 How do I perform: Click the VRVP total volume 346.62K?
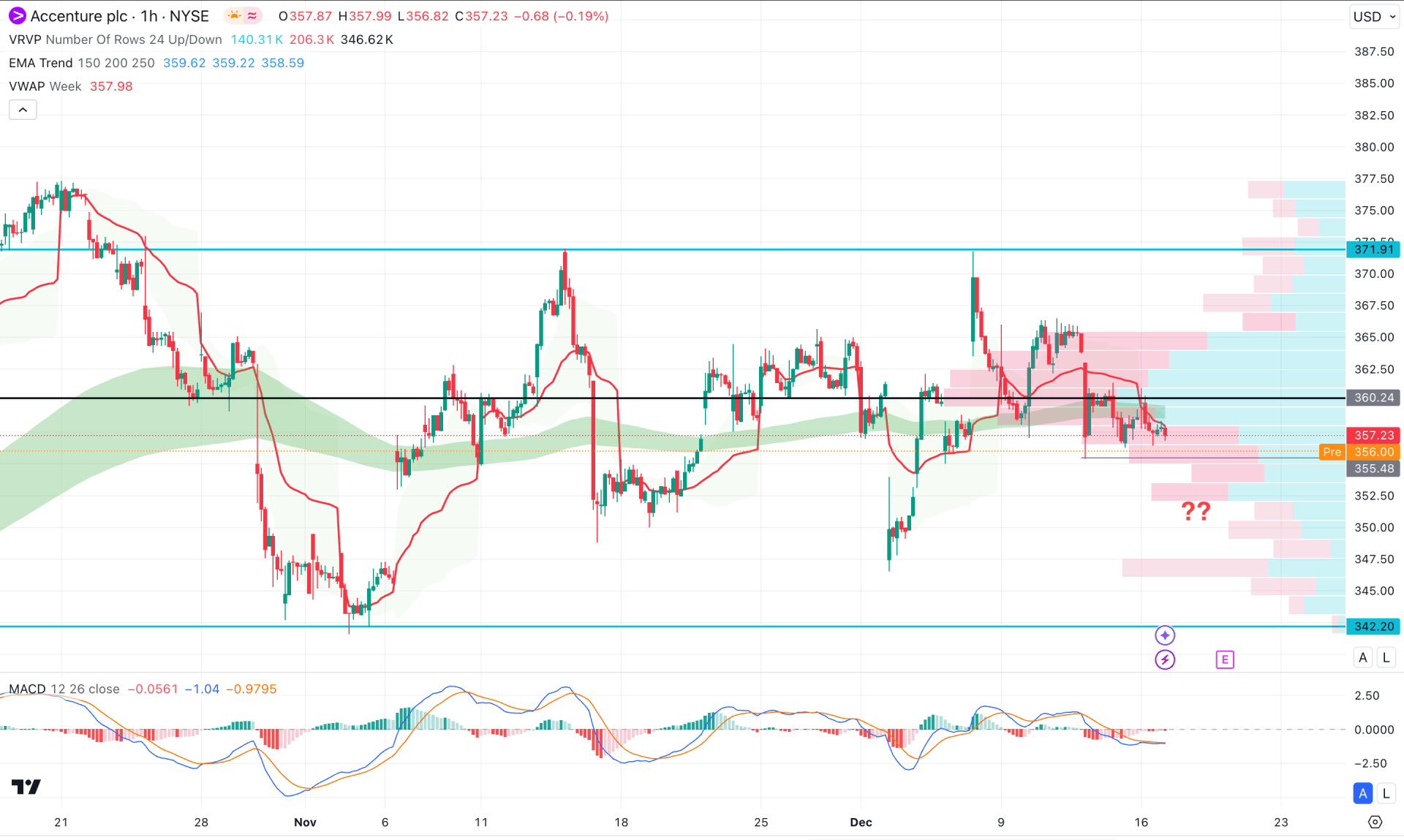[367, 39]
